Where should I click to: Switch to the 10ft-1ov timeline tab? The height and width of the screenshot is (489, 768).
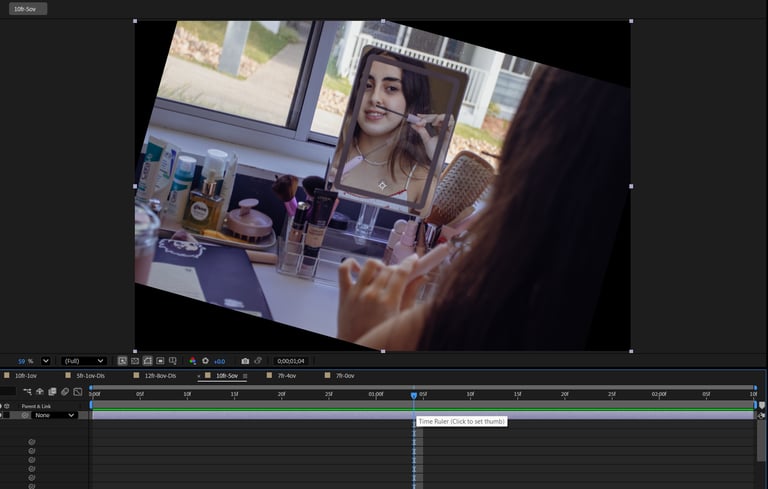[x=25, y=376]
